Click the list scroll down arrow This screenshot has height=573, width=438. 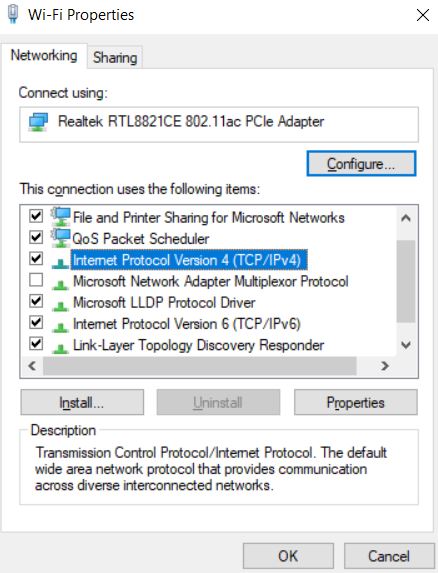point(406,345)
